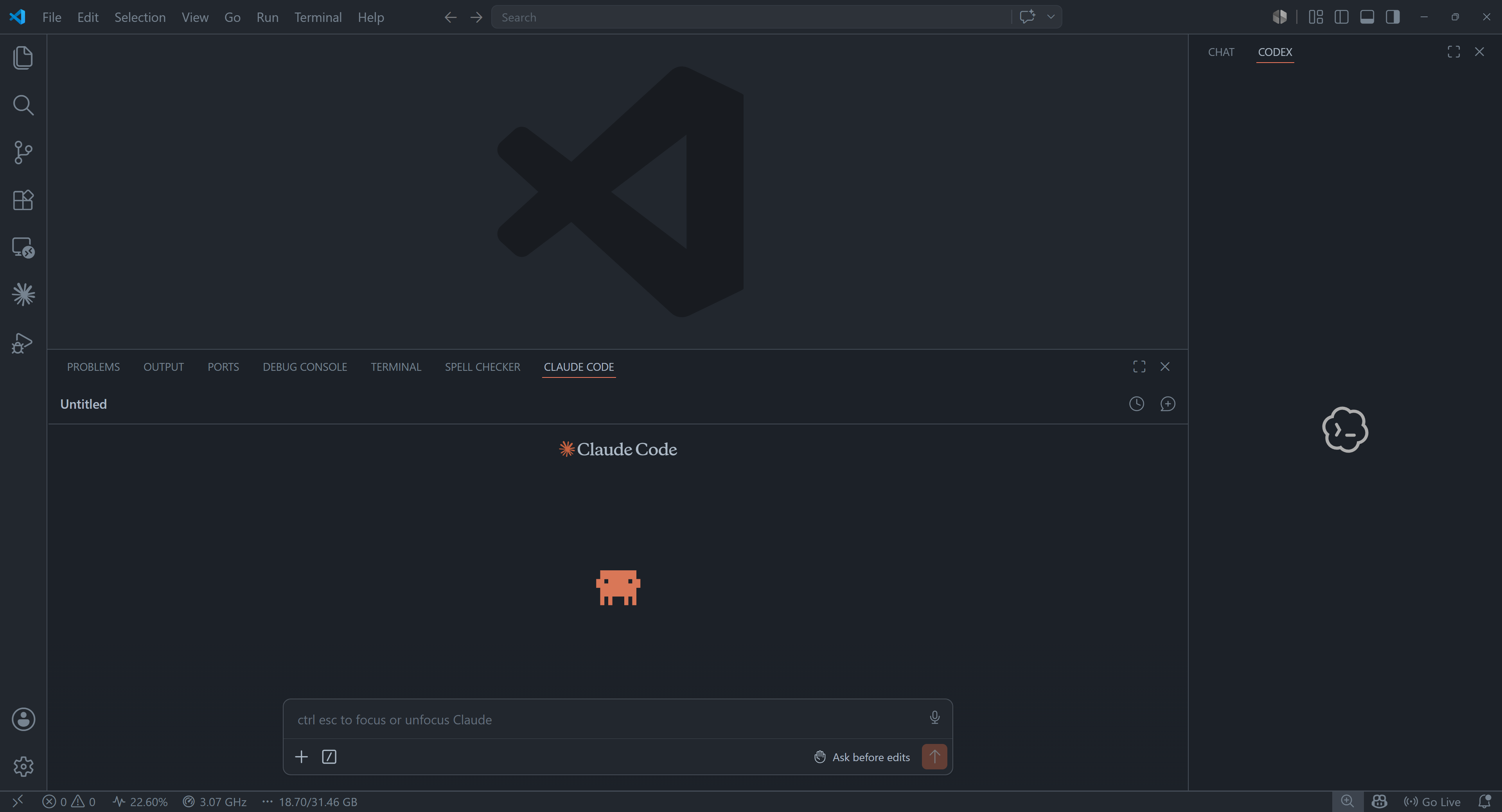Switch to the TERMINAL panel tab
The width and height of the screenshot is (1502, 812).
click(396, 366)
